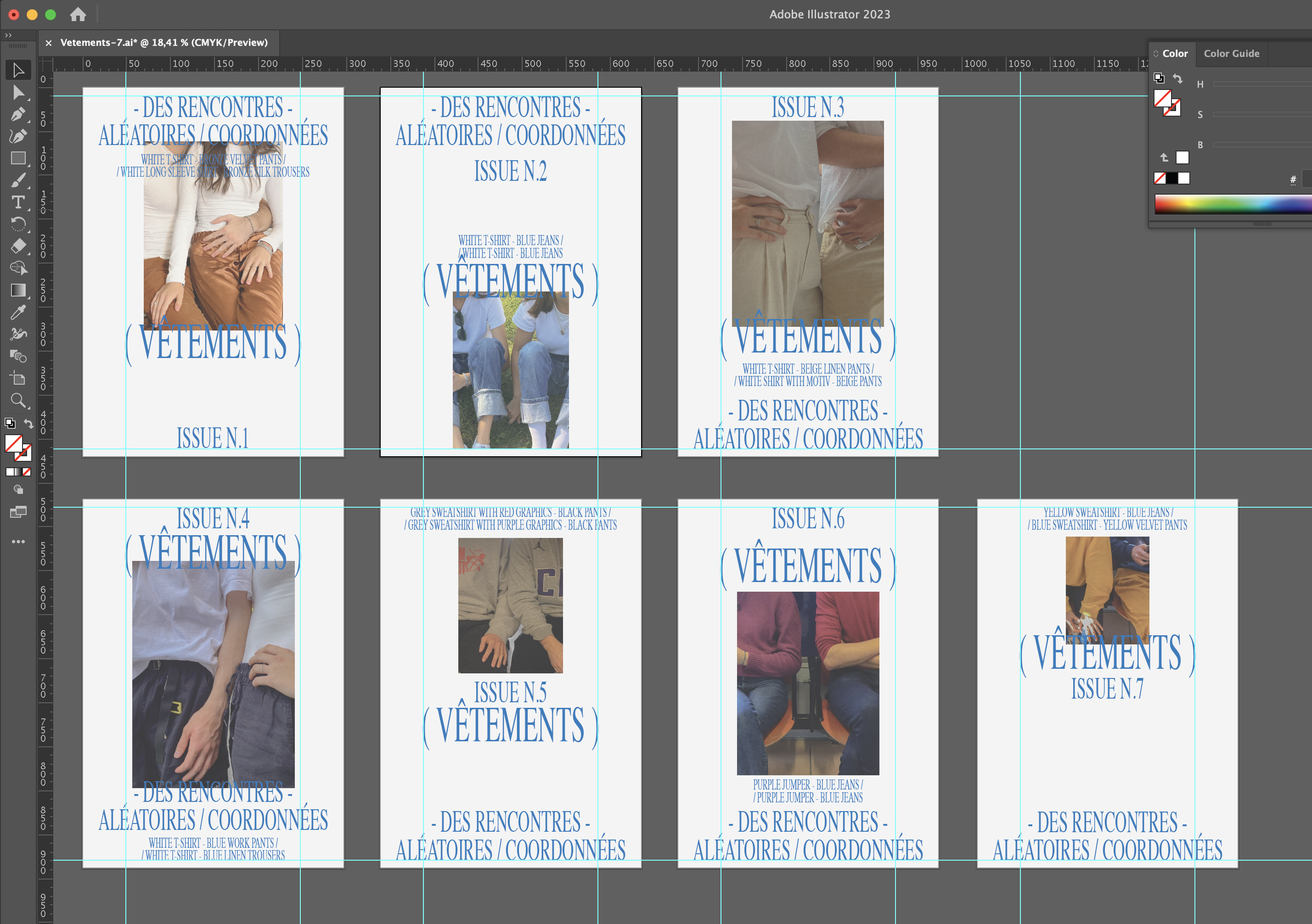The image size is (1312, 924).
Task: Go to the Home screen button
Action: (78, 14)
